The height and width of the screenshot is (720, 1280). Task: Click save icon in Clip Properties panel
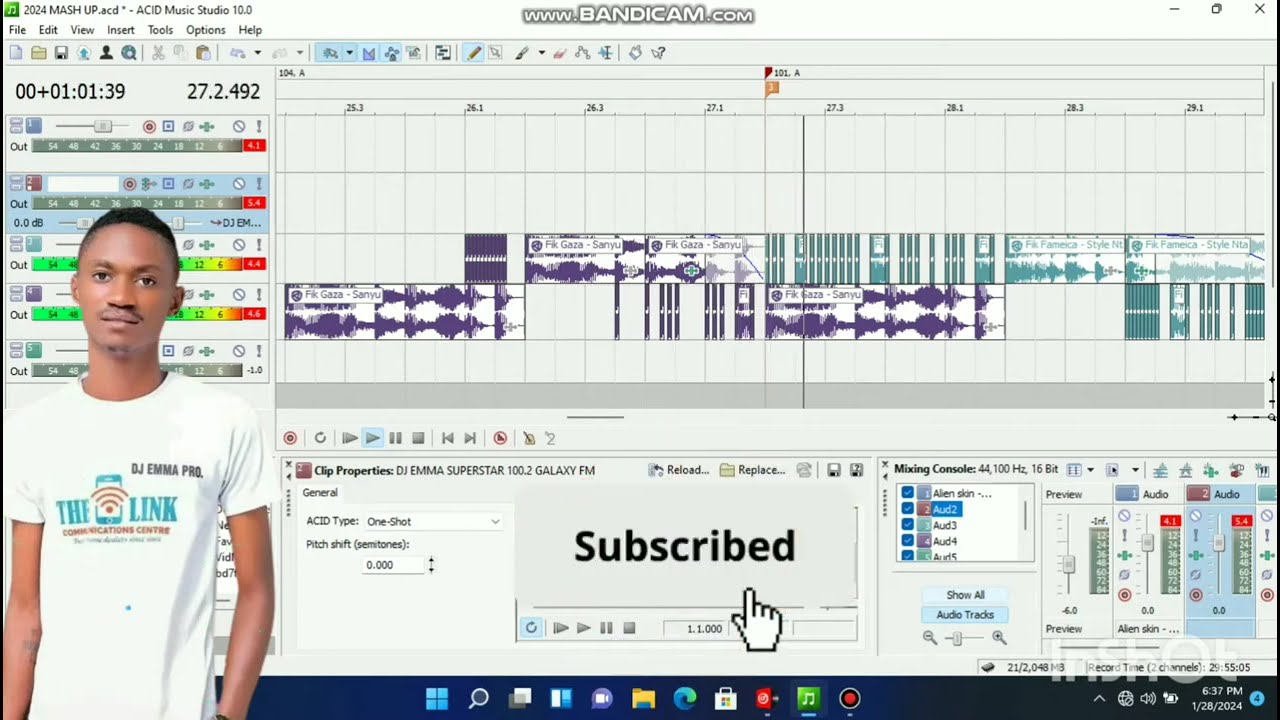click(x=834, y=470)
